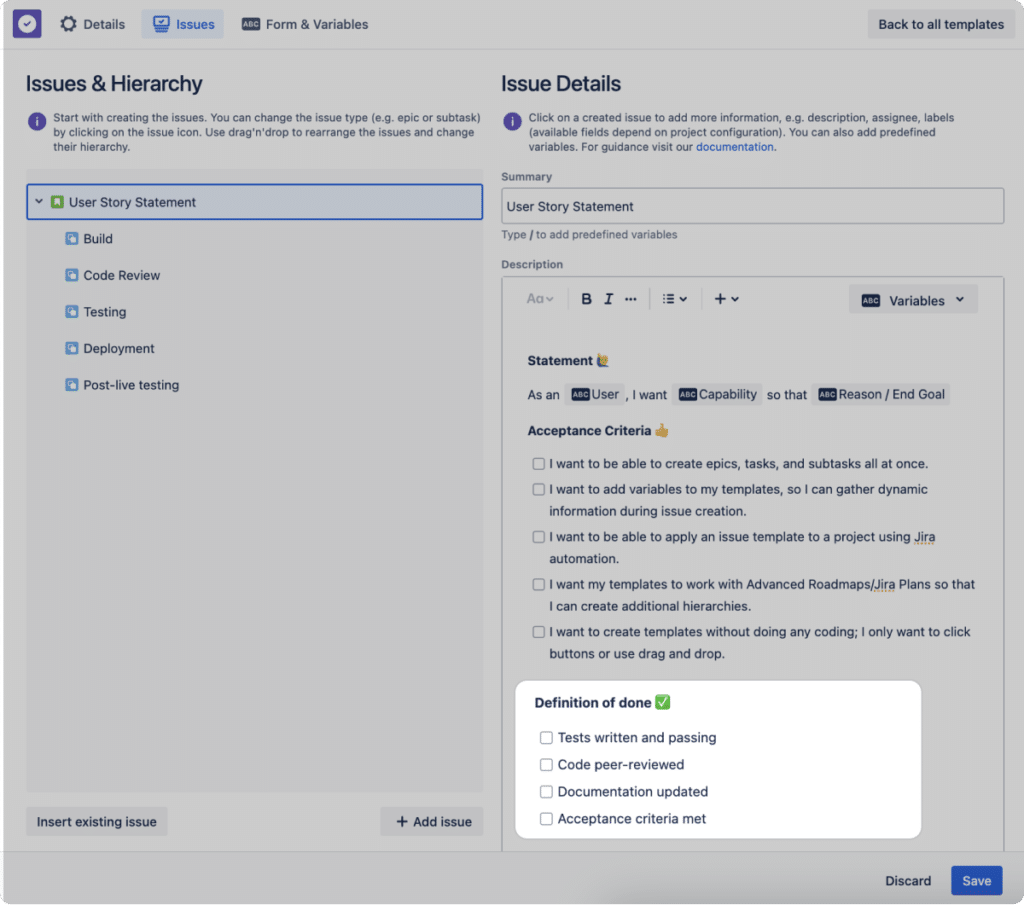Switch to the Form & Variables tab
Screen dimensions: 1024x905
(305, 24)
